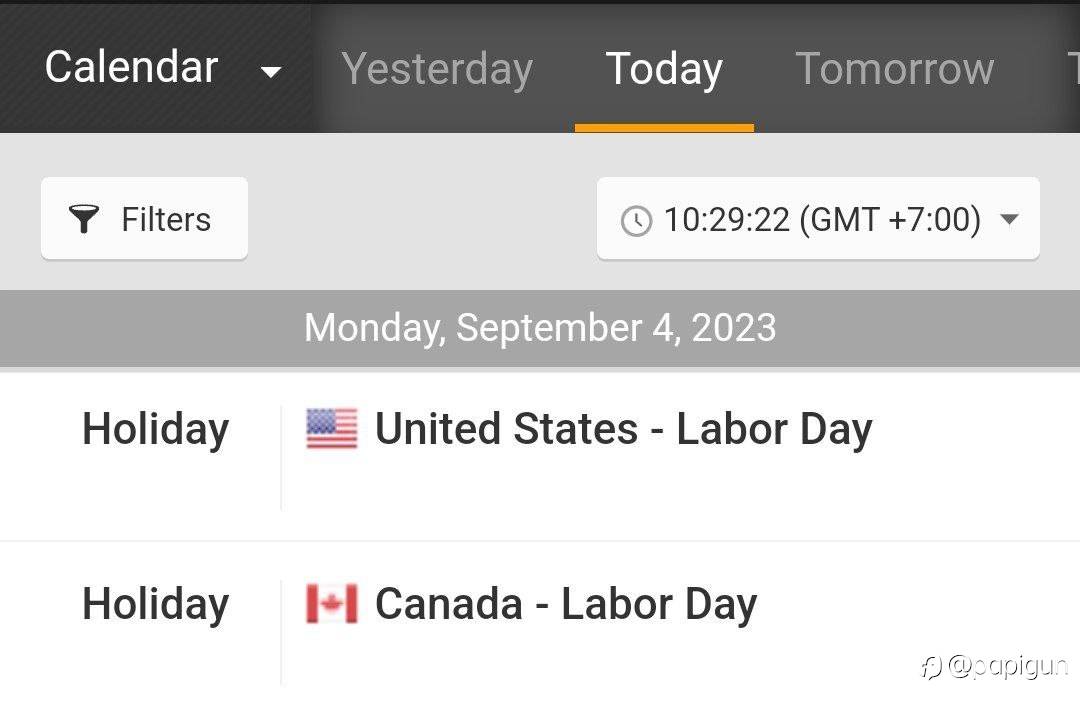
Task: Expand the Calendar dropdown arrow
Action: pyautogui.click(x=270, y=71)
